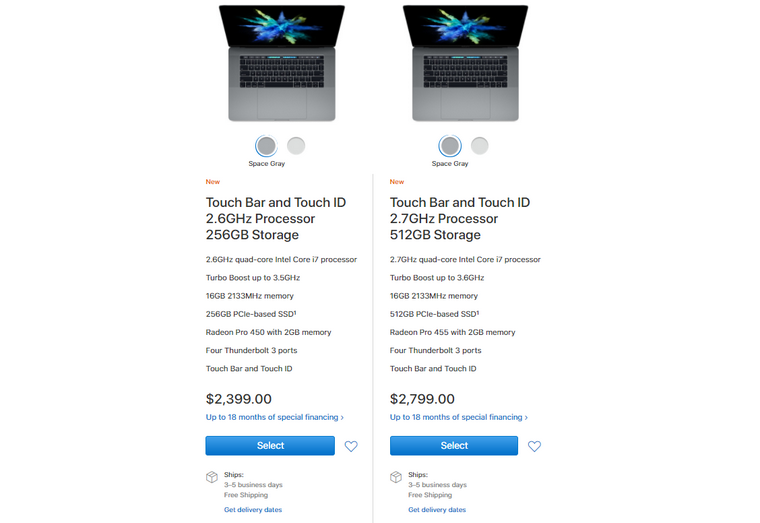Viewport: 760px width, 523px height.
Task: Choose Space Gray for the 2.6GHz model
Action: (x=266, y=146)
